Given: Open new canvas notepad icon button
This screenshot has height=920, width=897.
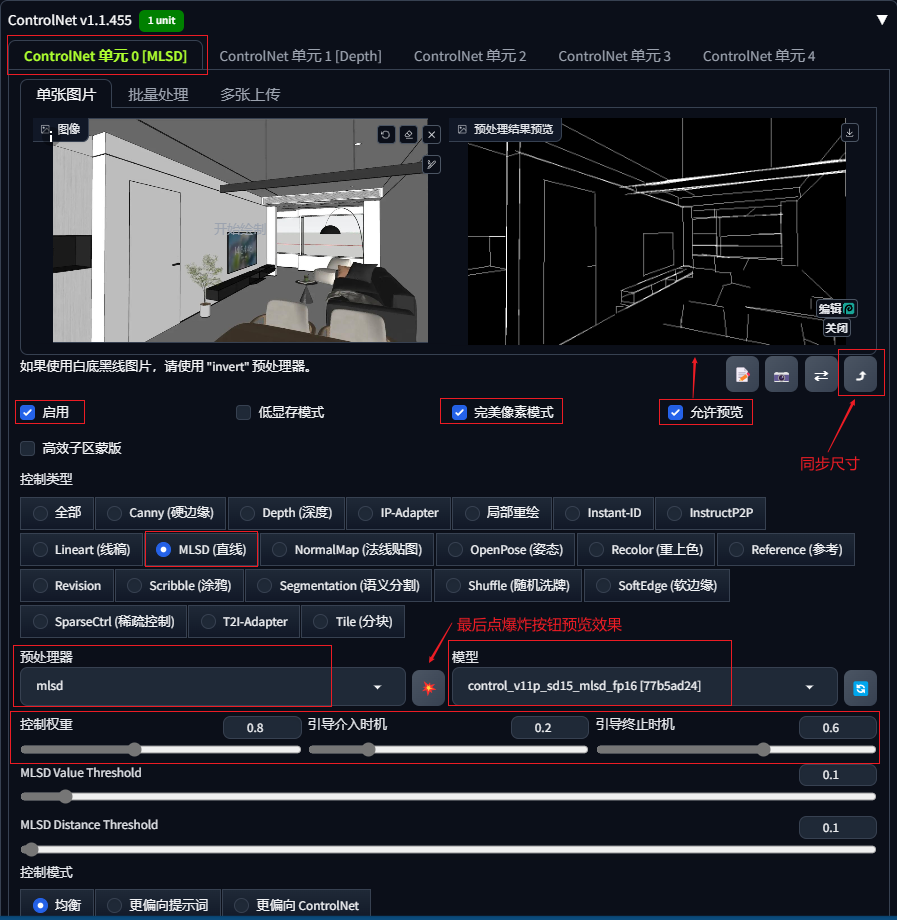Looking at the screenshot, I should click(742, 374).
